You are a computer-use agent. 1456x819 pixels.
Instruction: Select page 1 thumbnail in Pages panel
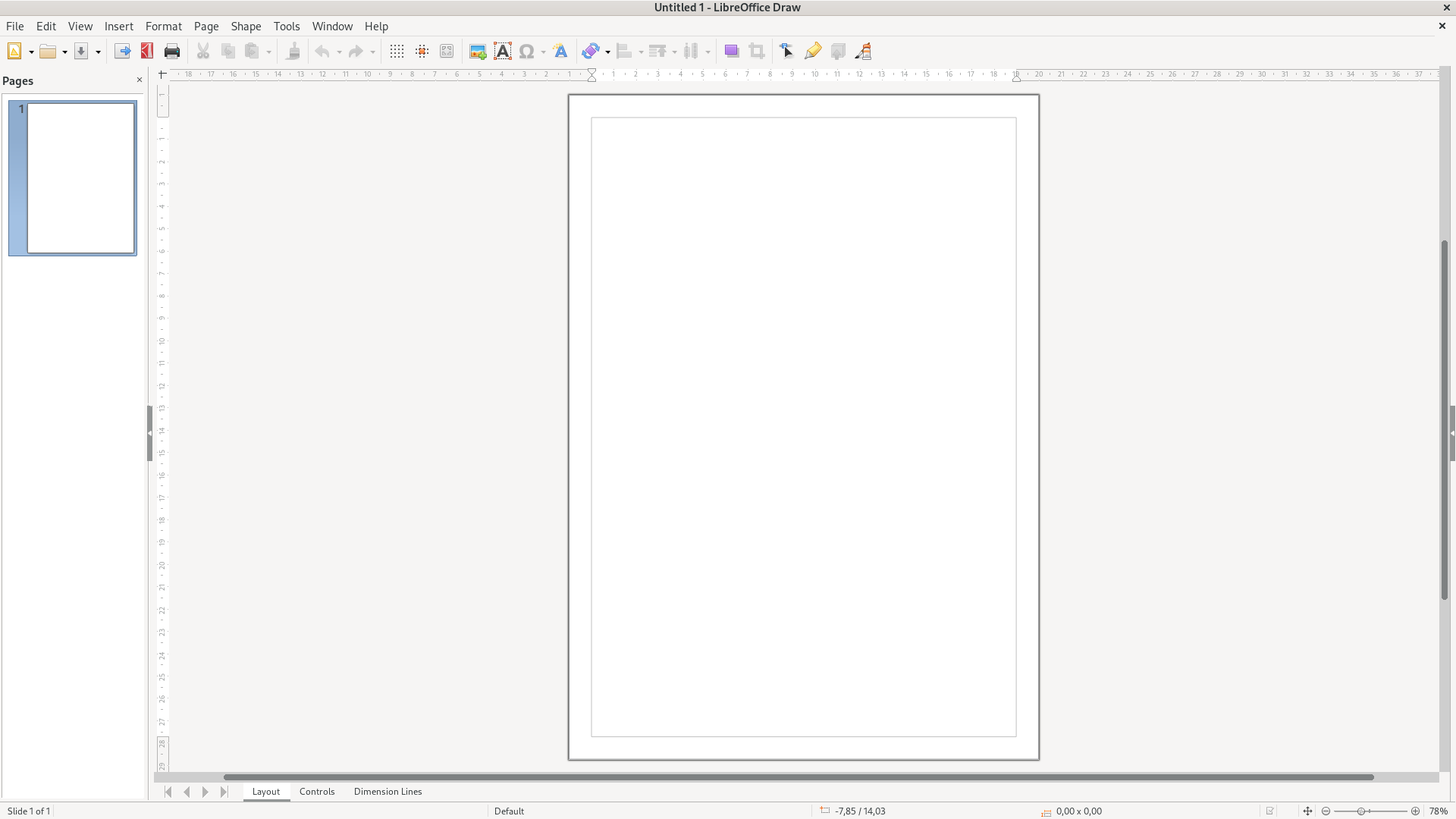(x=80, y=178)
